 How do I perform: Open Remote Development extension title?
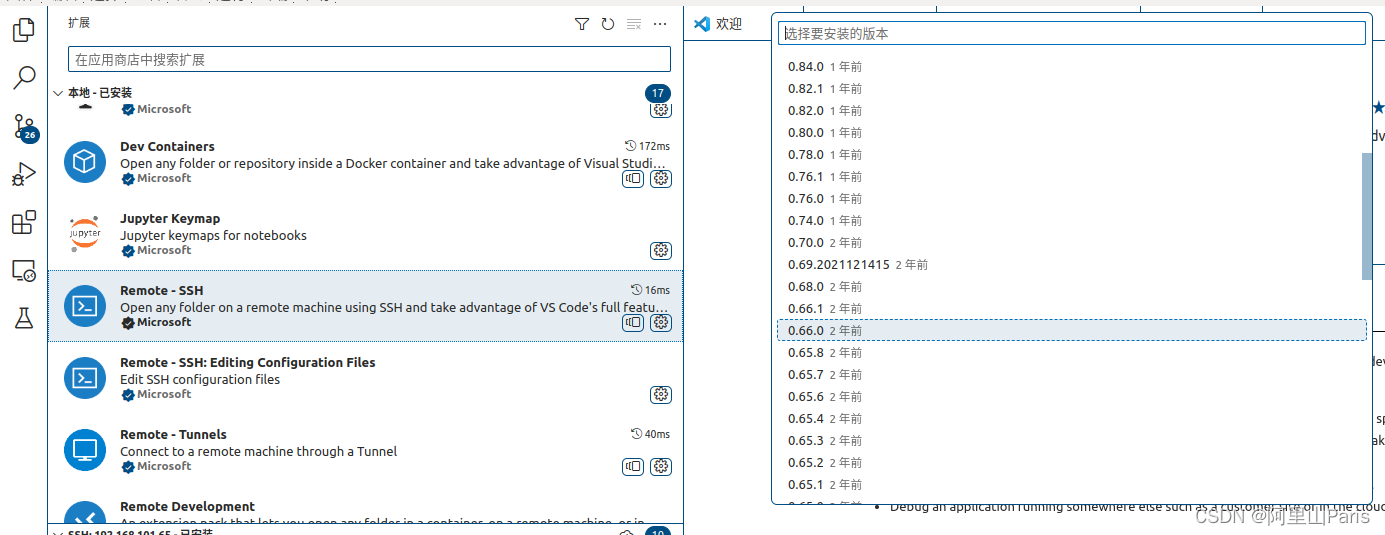tap(187, 506)
